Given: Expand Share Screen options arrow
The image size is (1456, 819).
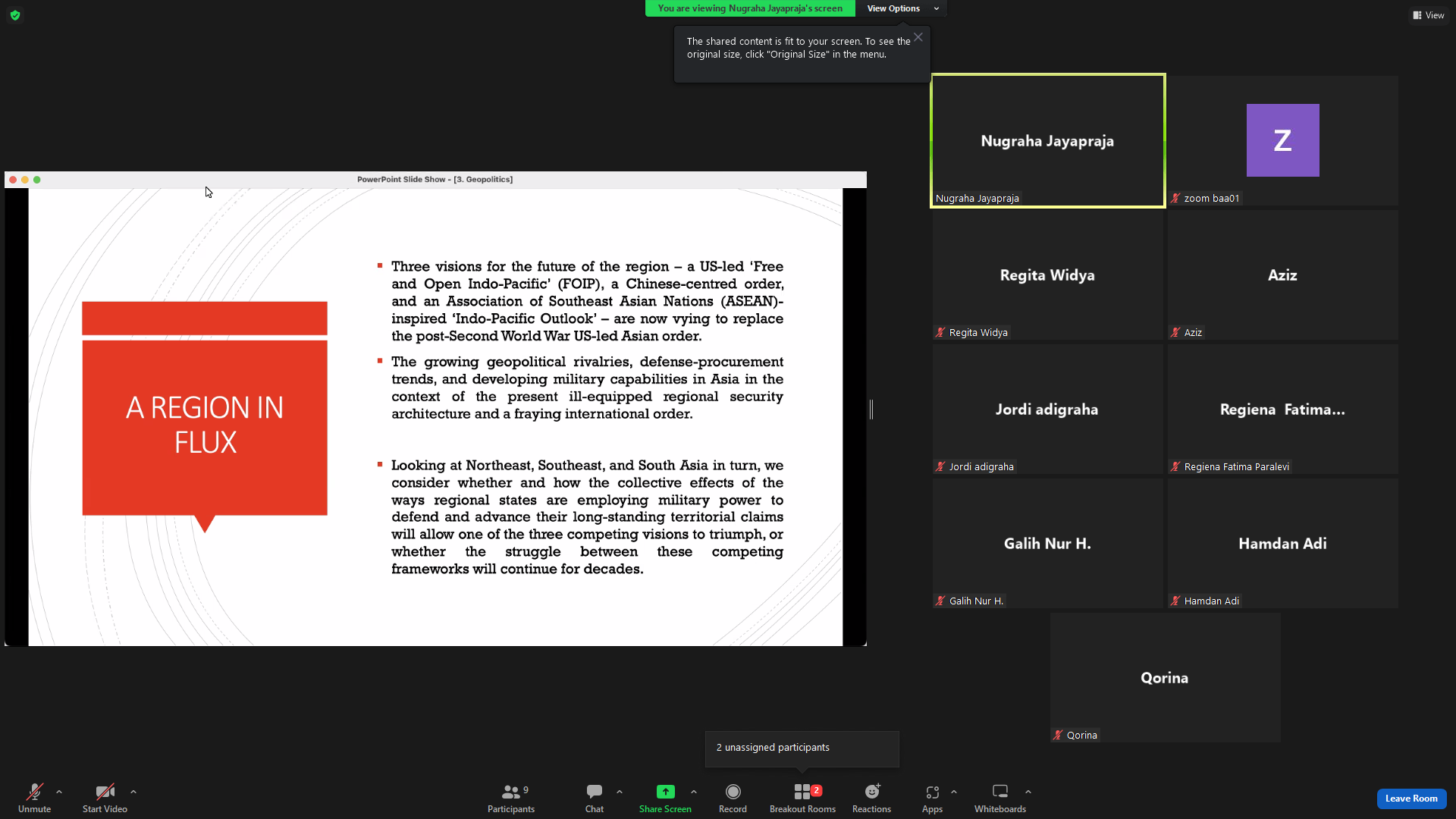Looking at the screenshot, I should pos(694,792).
